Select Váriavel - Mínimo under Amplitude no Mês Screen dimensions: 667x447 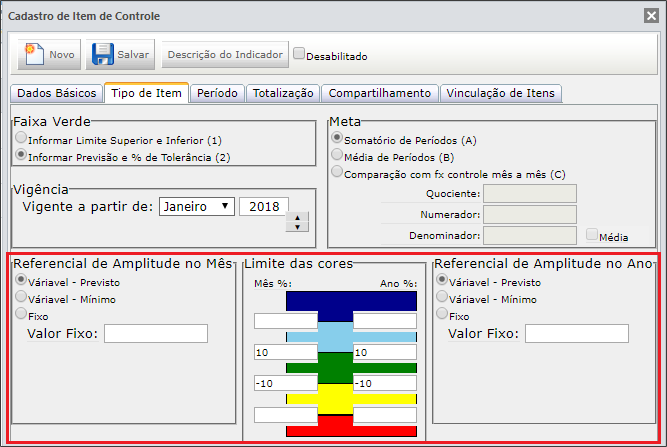click(21, 296)
